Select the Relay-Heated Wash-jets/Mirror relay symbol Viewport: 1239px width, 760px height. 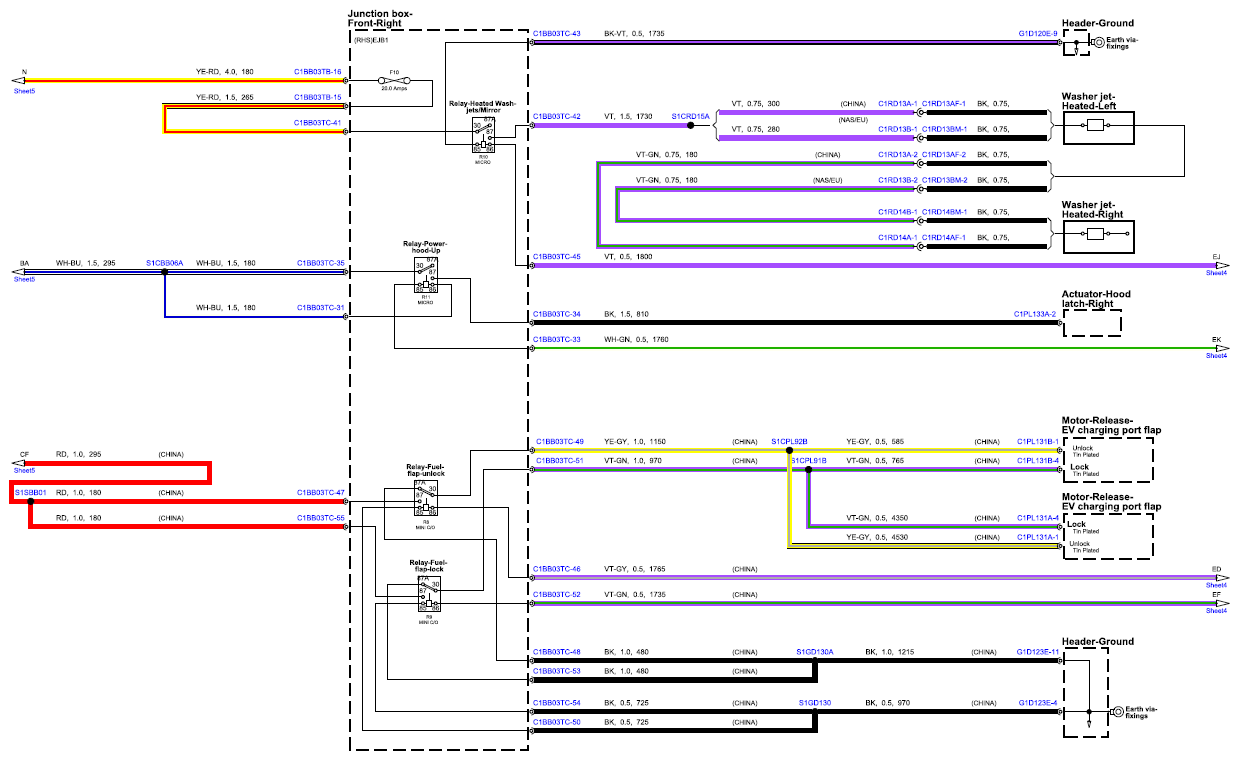coord(485,134)
